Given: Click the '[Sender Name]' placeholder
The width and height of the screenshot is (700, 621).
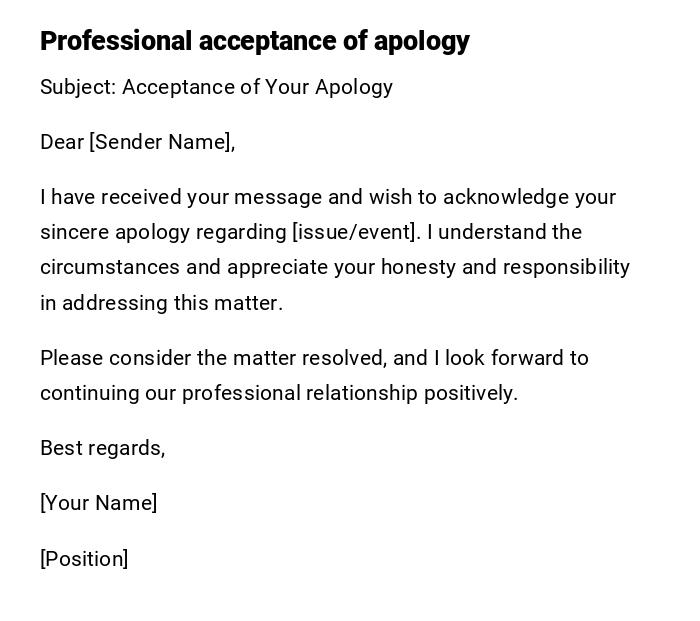Looking at the screenshot, I should tap(161, 142).
